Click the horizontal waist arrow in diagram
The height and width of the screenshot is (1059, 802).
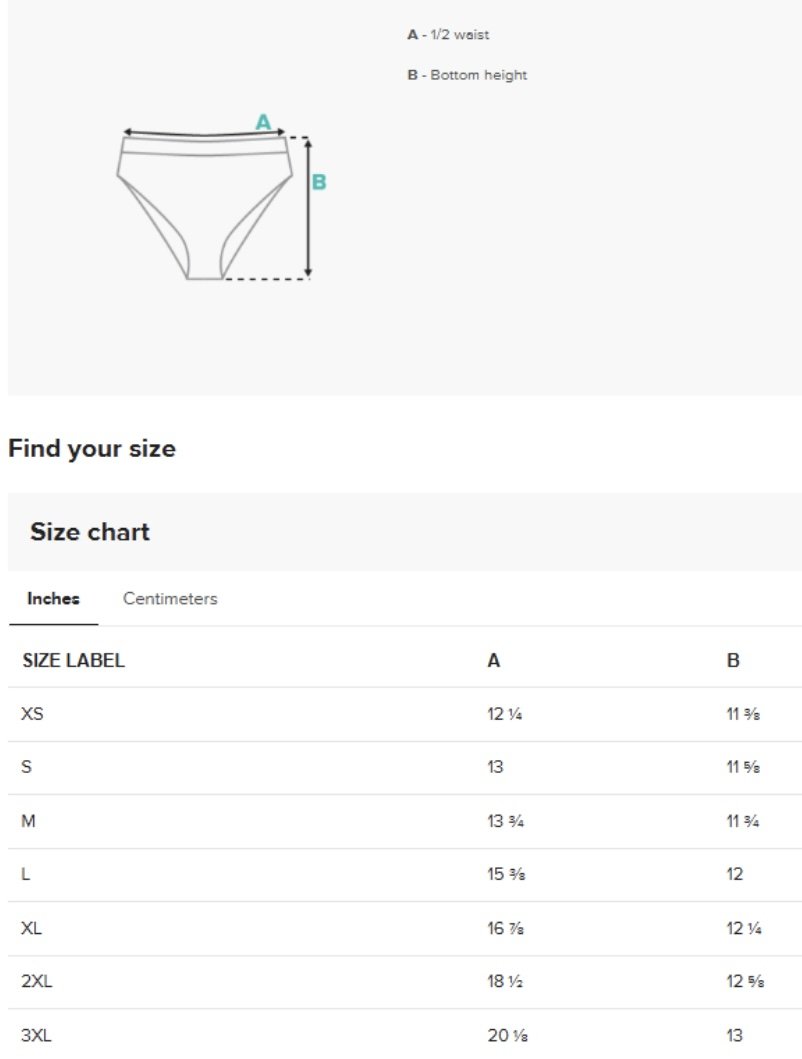(203, 132)
